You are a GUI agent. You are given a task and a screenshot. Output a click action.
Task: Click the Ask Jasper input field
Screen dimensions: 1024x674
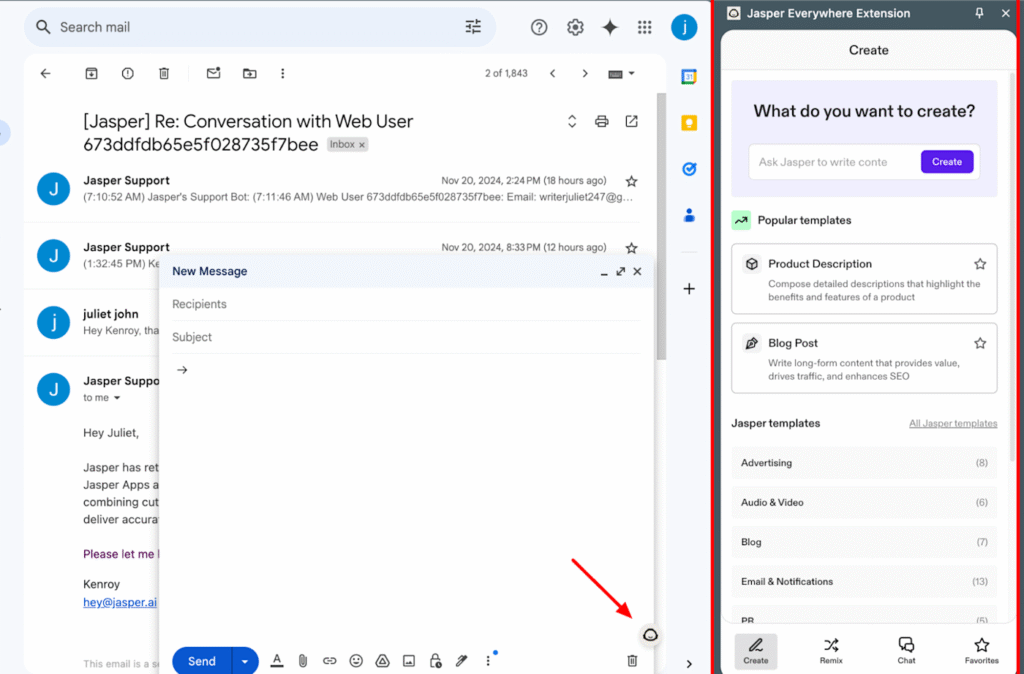click(x=835, y=162)
